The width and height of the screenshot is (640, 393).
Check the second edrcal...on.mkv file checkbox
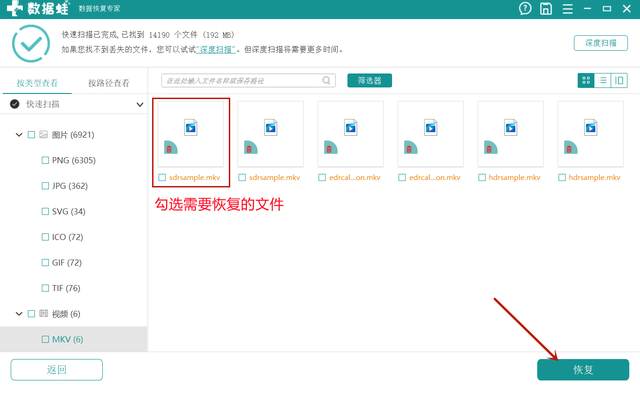click(402, 178)
